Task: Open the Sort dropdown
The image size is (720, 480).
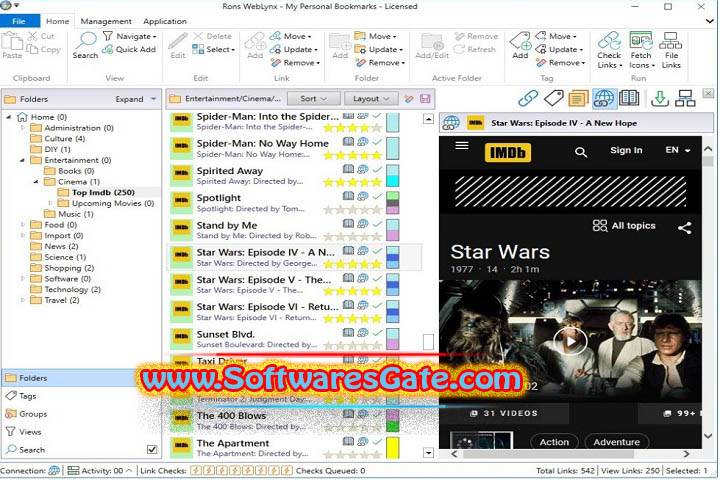Action: 314,98
